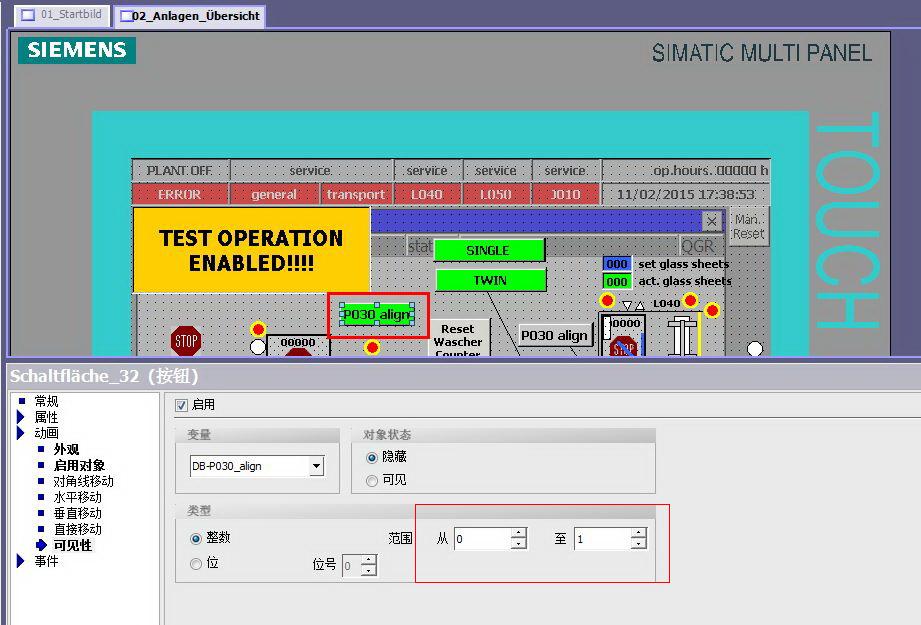Select the 可见性 animation item

pos(73,545)
